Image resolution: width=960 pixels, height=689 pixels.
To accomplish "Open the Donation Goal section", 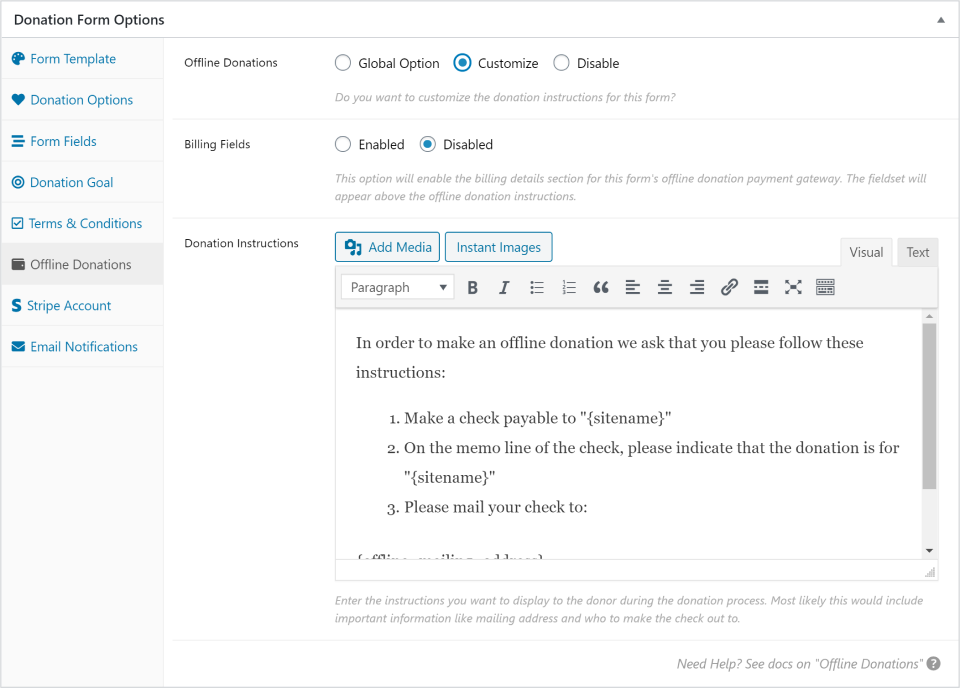I will point(82,182).
